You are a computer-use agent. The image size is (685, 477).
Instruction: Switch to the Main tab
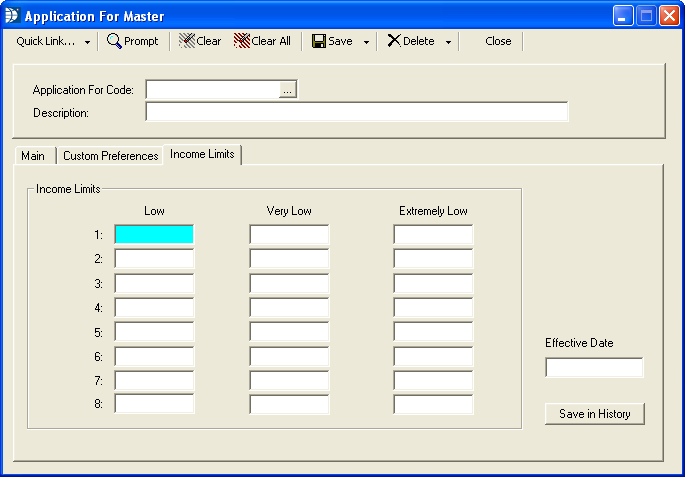33,156
